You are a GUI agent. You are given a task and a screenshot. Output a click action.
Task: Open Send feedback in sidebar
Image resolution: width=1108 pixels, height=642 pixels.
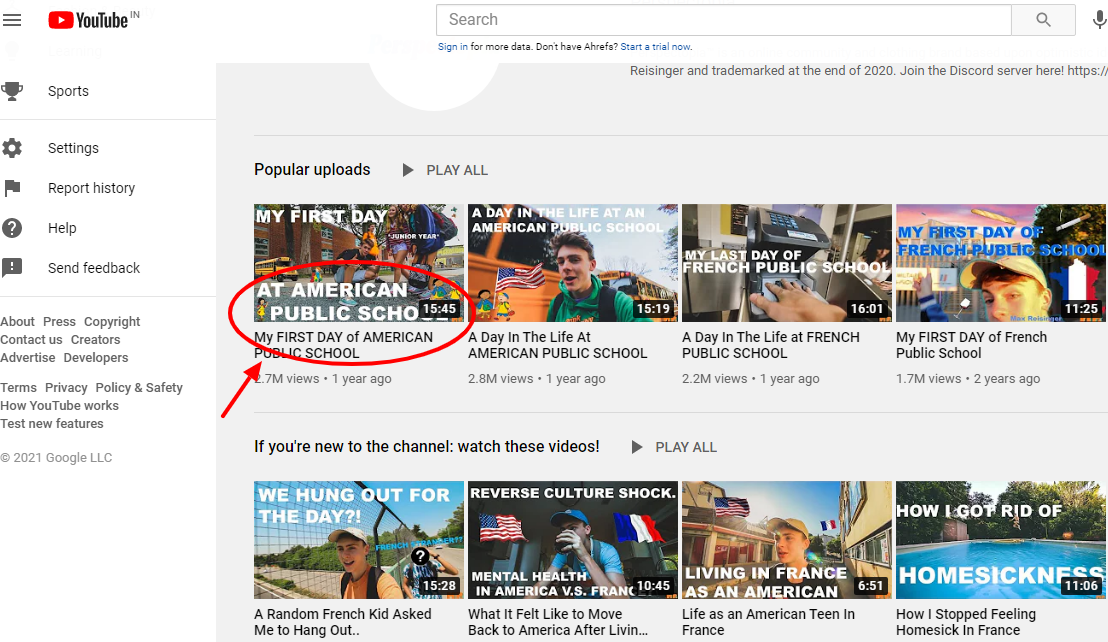(94, 268)
